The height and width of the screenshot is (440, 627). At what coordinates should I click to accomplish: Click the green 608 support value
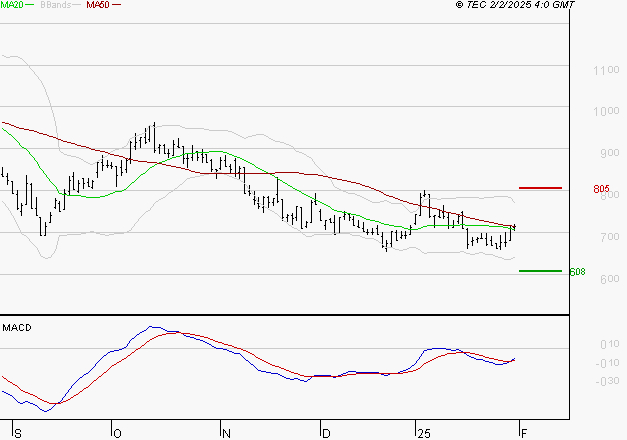pyautogui.click(x=577, y=272)
